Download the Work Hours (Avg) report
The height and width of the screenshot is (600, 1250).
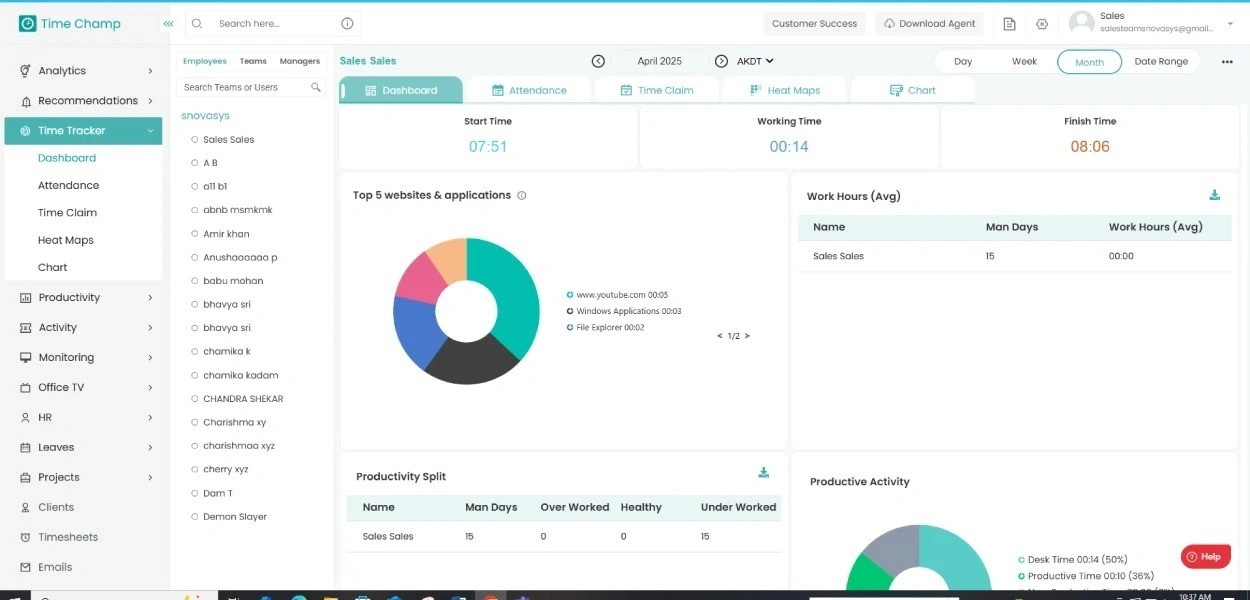coord(1215,195)
